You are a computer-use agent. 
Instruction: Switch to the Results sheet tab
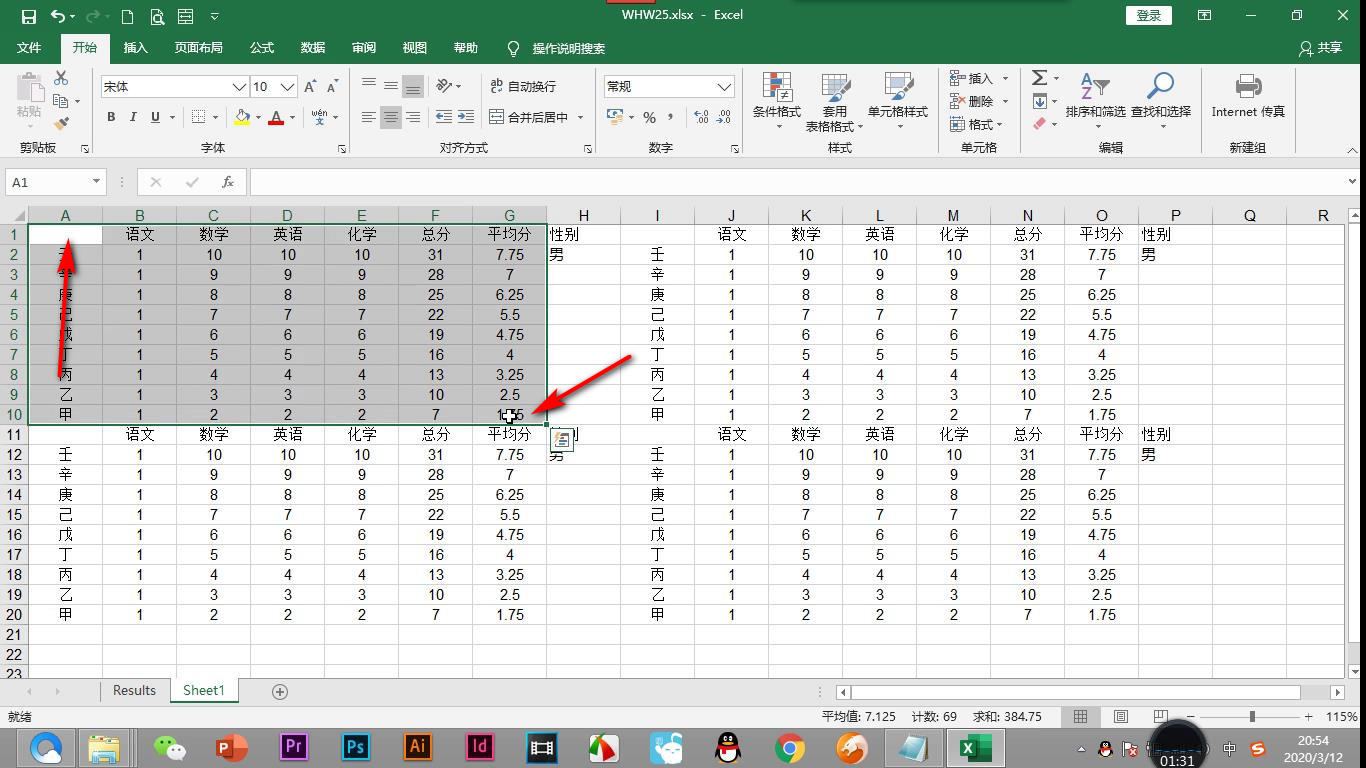point(134,690)
